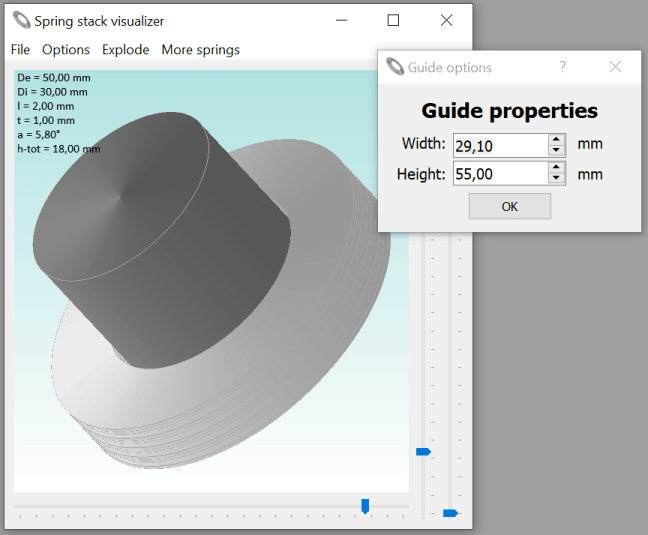The height and width of the screenshot is (535, 648).
Task: Click the left vertical slider handle
Action: tap(424, 452)
